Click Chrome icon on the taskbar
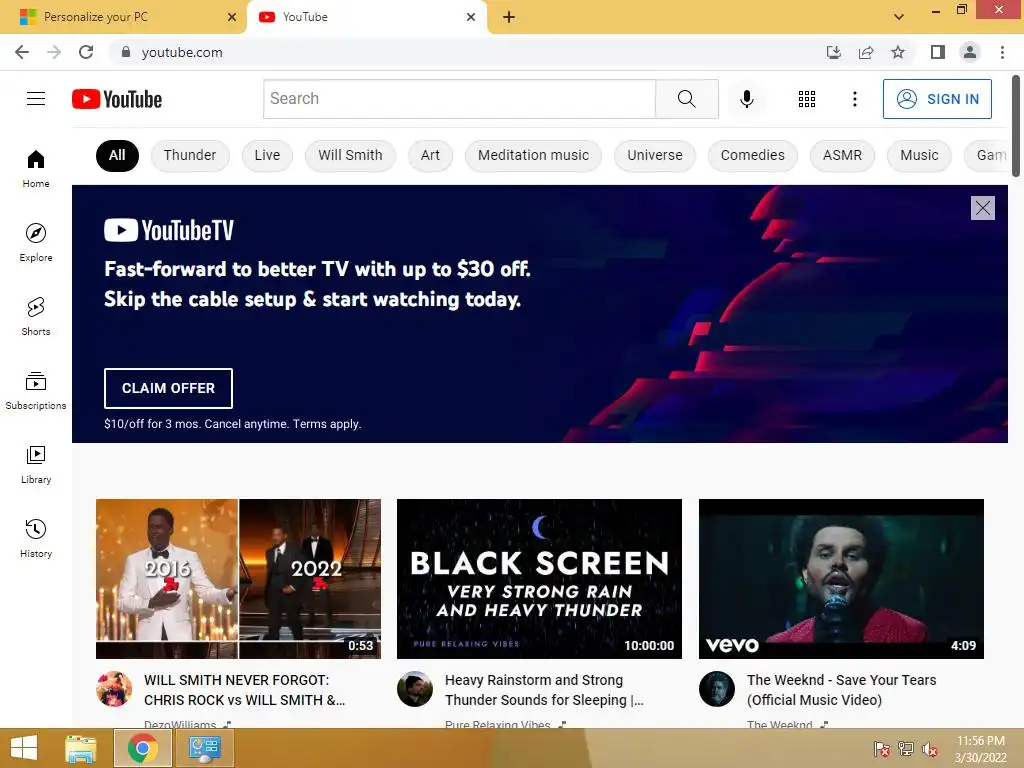This screenshot has width=1024, height=768. [142, 748]
